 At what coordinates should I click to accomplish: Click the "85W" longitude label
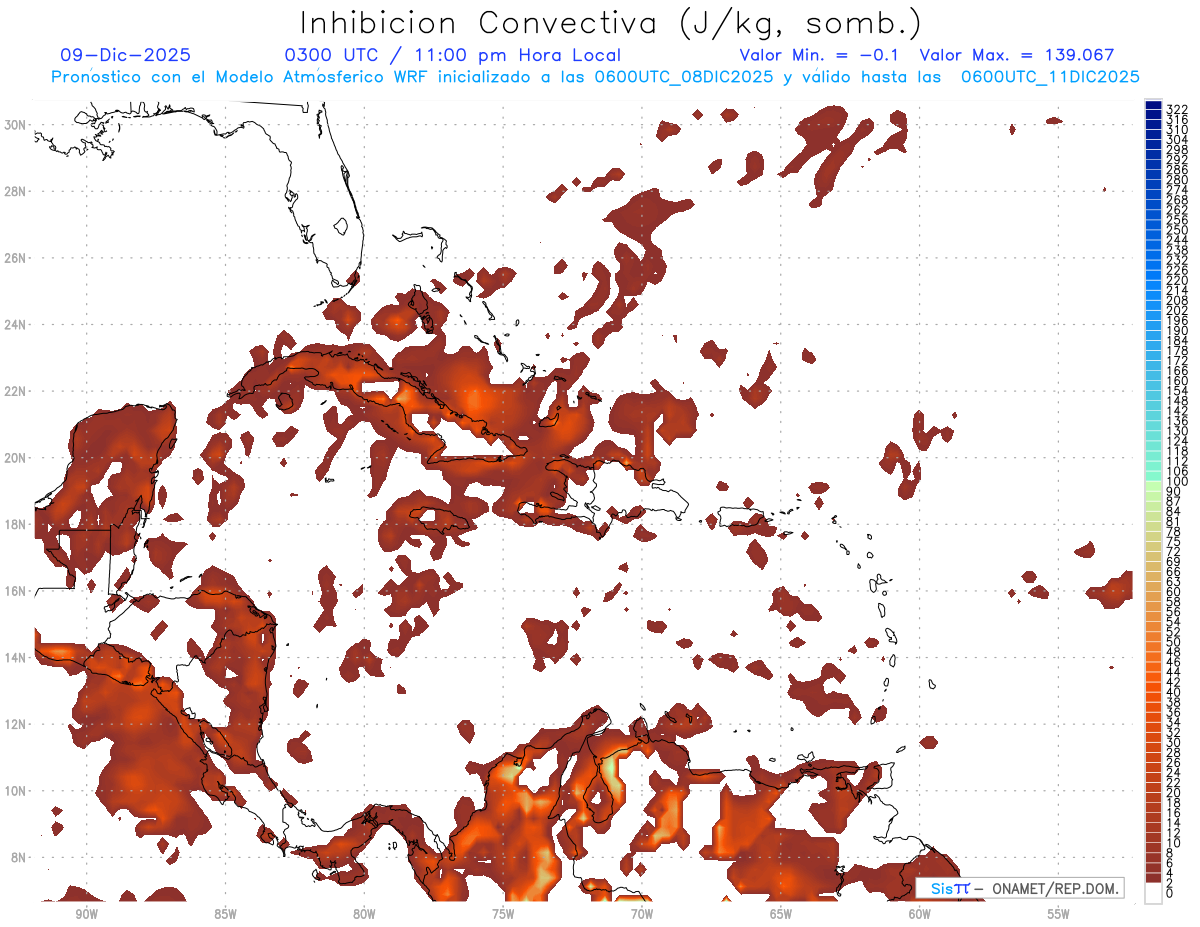(226, 914)
